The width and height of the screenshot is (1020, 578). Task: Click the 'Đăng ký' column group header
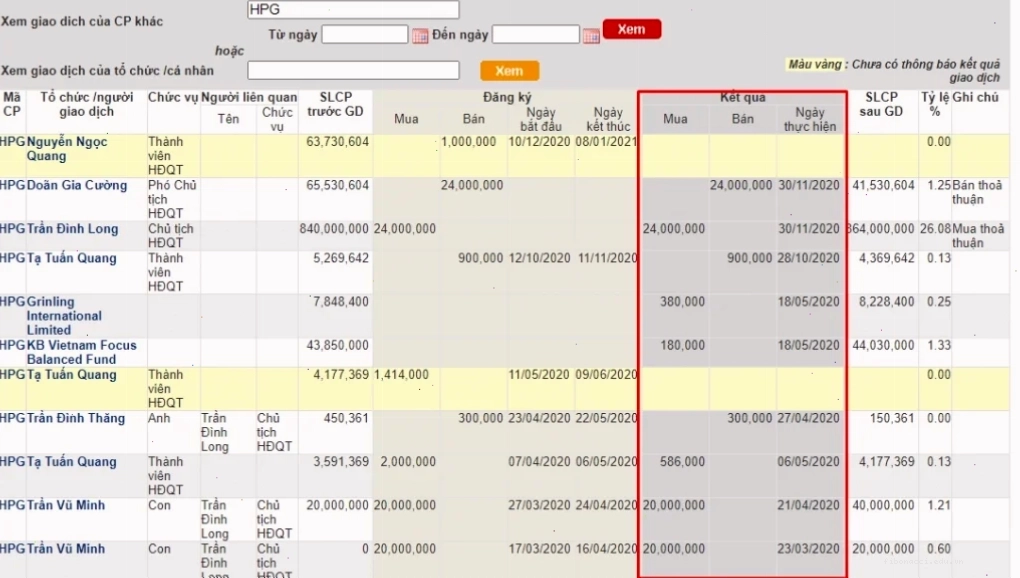coord(507,98)
